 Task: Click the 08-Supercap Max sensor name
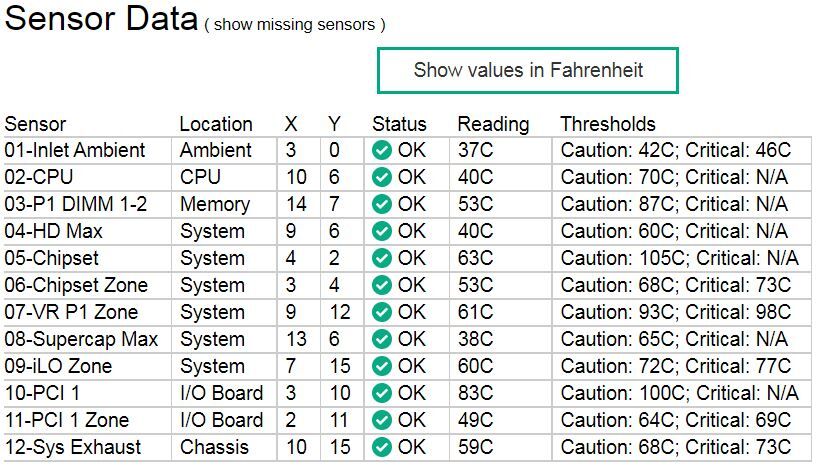coord(81,340)
